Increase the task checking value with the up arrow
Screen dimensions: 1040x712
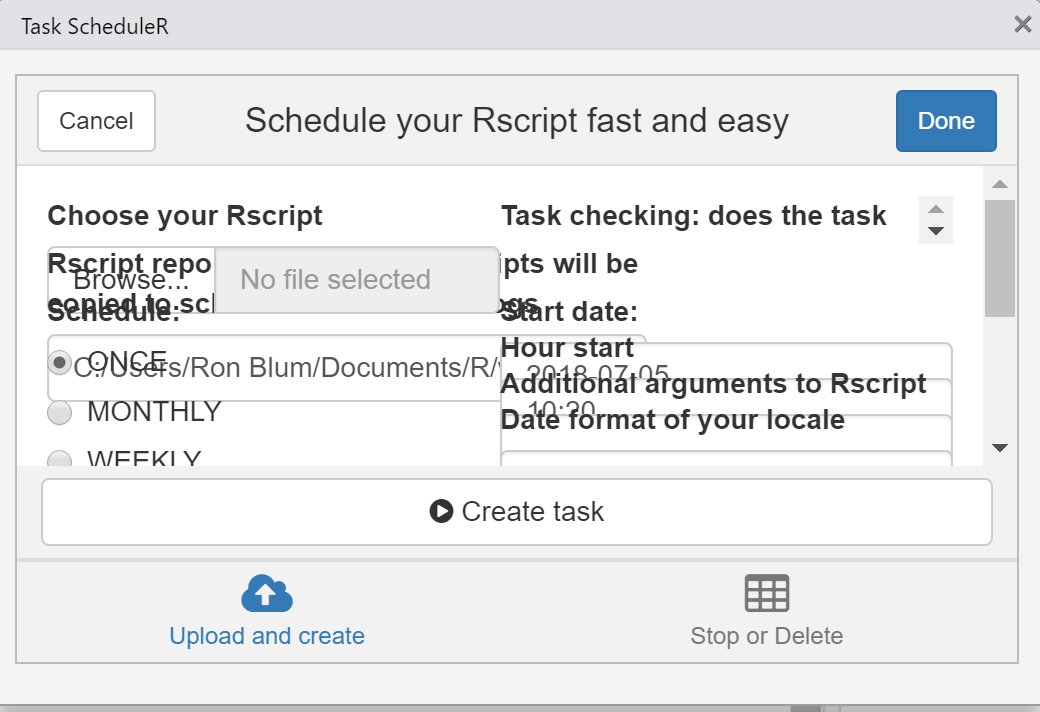pyautogui.click(x=936, y=208)
